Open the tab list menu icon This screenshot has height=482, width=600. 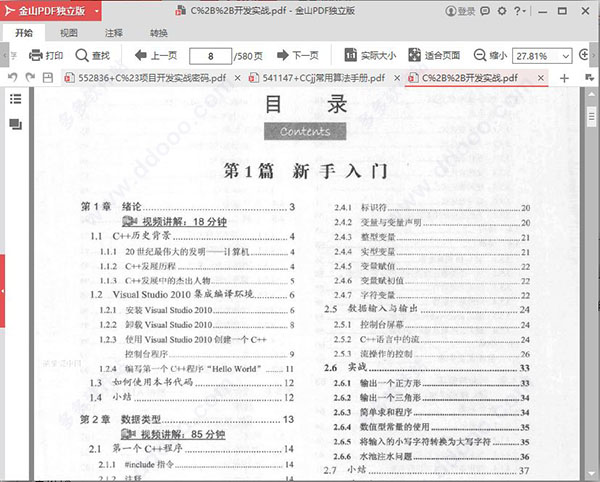[589, 78]
